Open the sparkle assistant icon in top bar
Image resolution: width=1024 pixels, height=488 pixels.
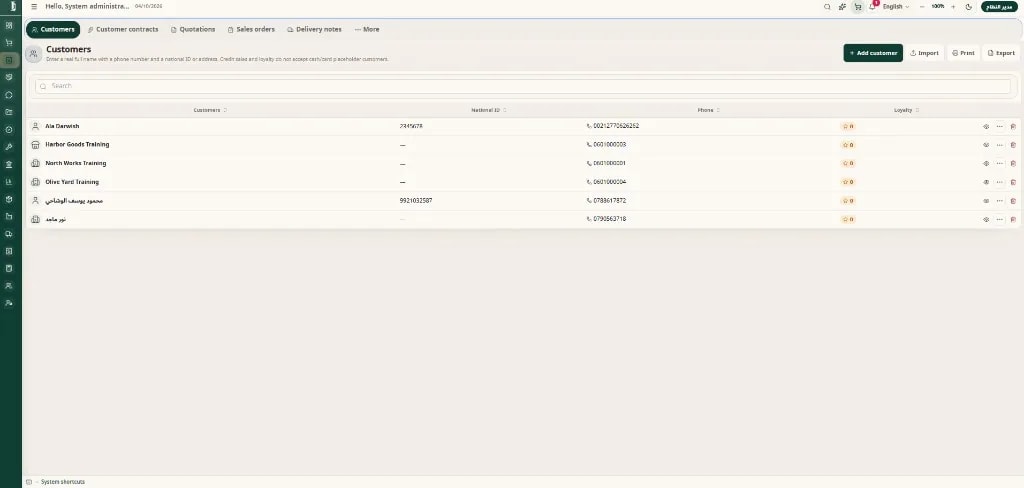pos(842,7)
